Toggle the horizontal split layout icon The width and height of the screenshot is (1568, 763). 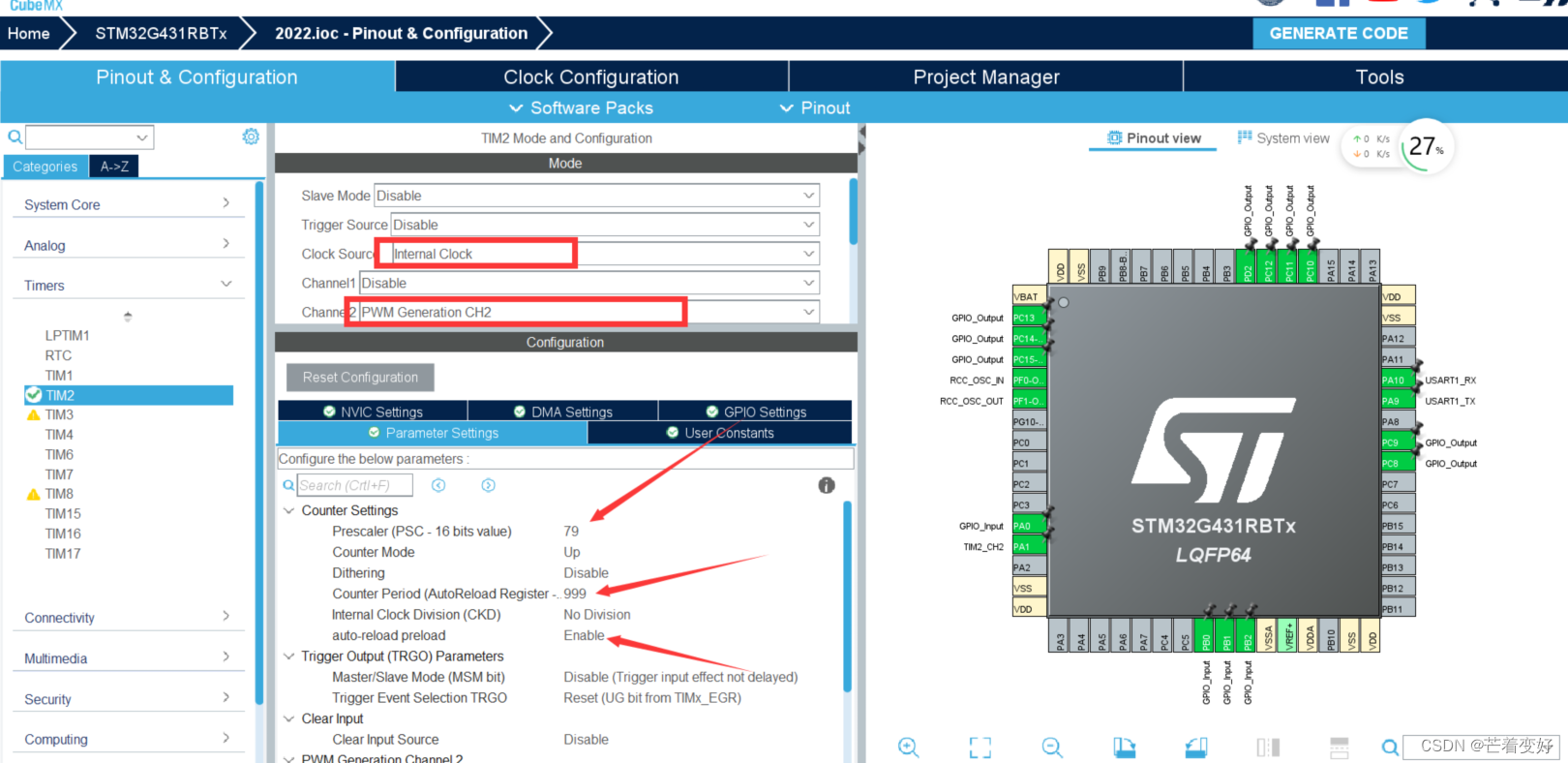(1340, 747)
